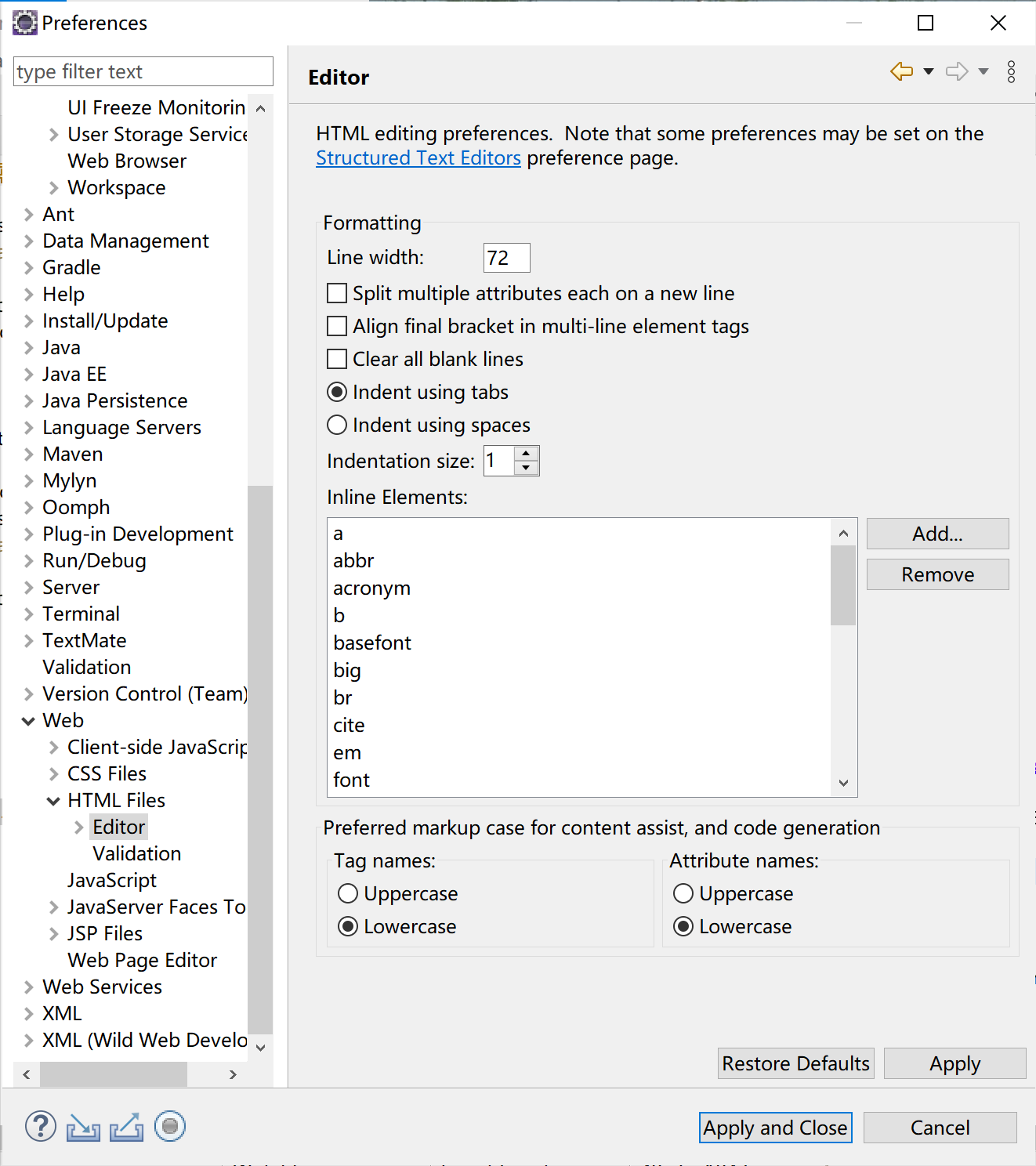The height and width of the screenshot is (1166, 1036).
Task: Click the preference tree vertical scrollbar thumb
Action: [x=260, y=760]
